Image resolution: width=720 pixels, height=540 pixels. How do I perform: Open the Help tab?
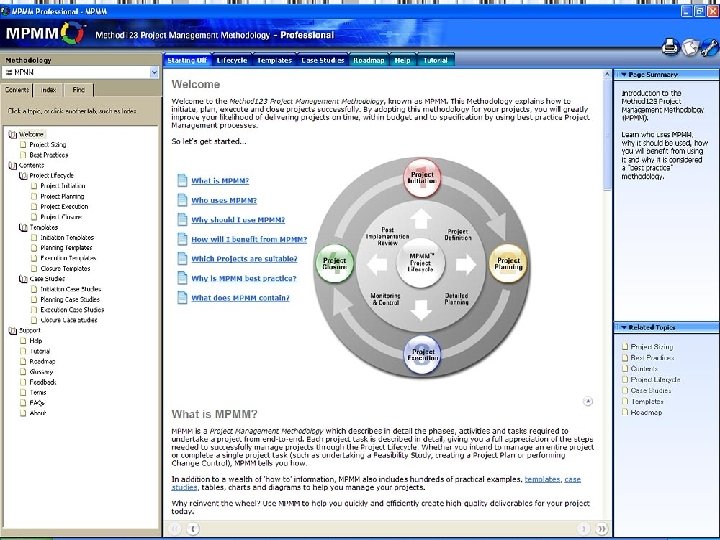tap(402, 60)
